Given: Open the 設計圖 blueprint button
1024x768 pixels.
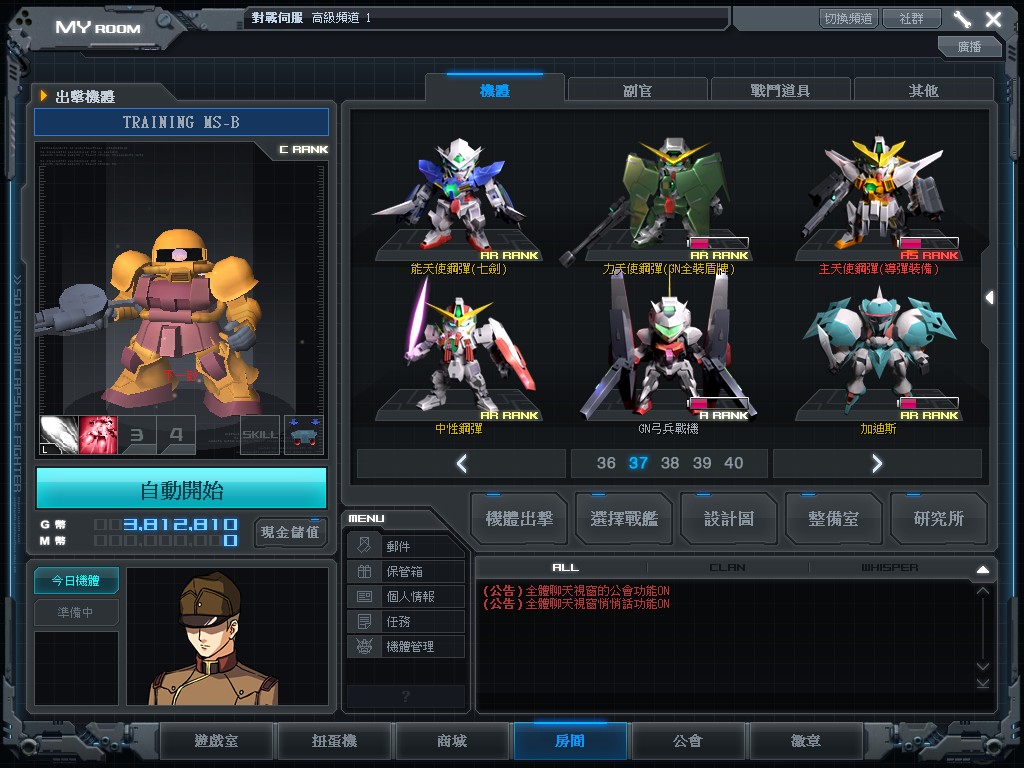Looking at the screenshot, I should [x=729, y=519].
